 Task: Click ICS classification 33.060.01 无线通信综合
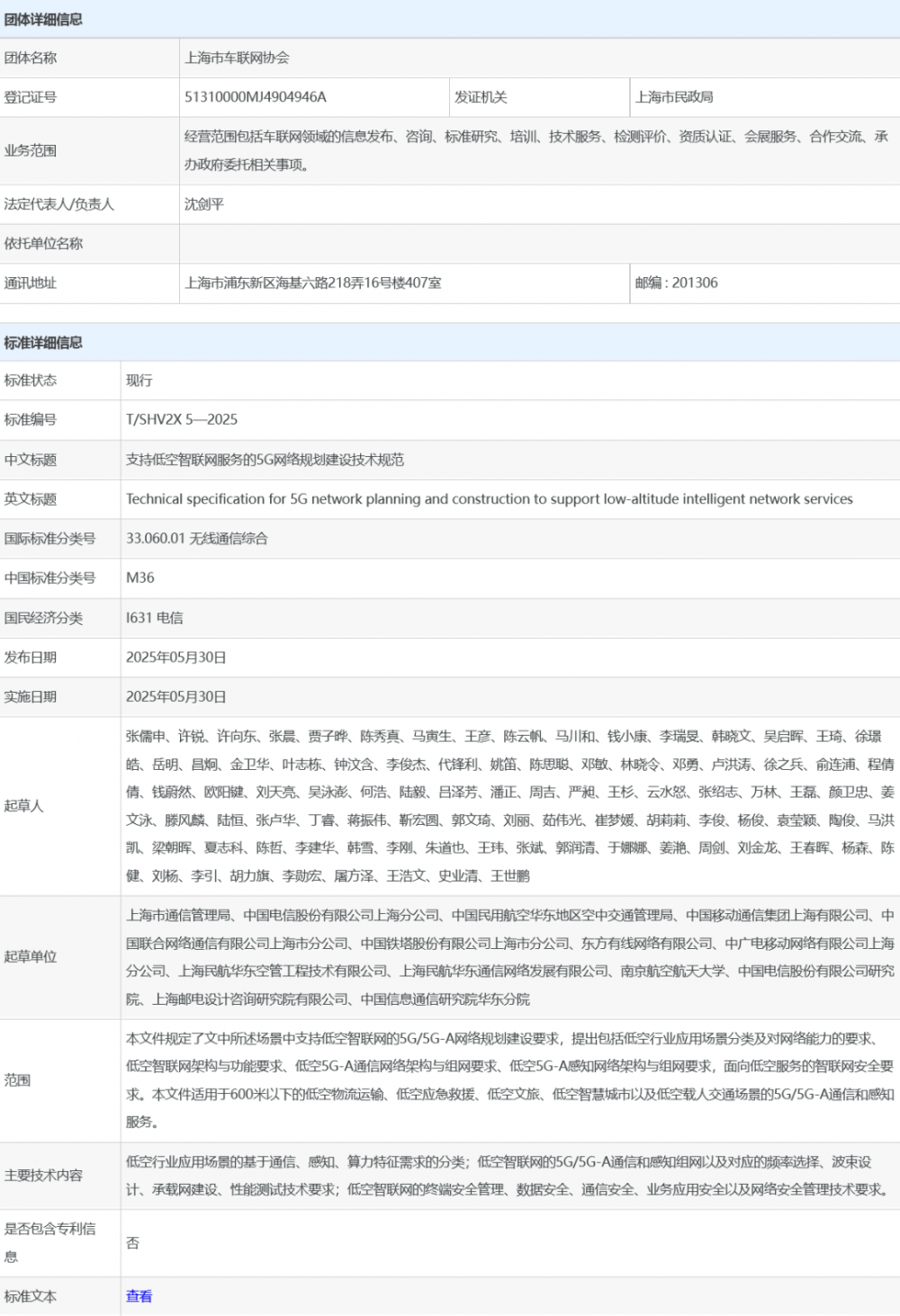coord(196,539)
